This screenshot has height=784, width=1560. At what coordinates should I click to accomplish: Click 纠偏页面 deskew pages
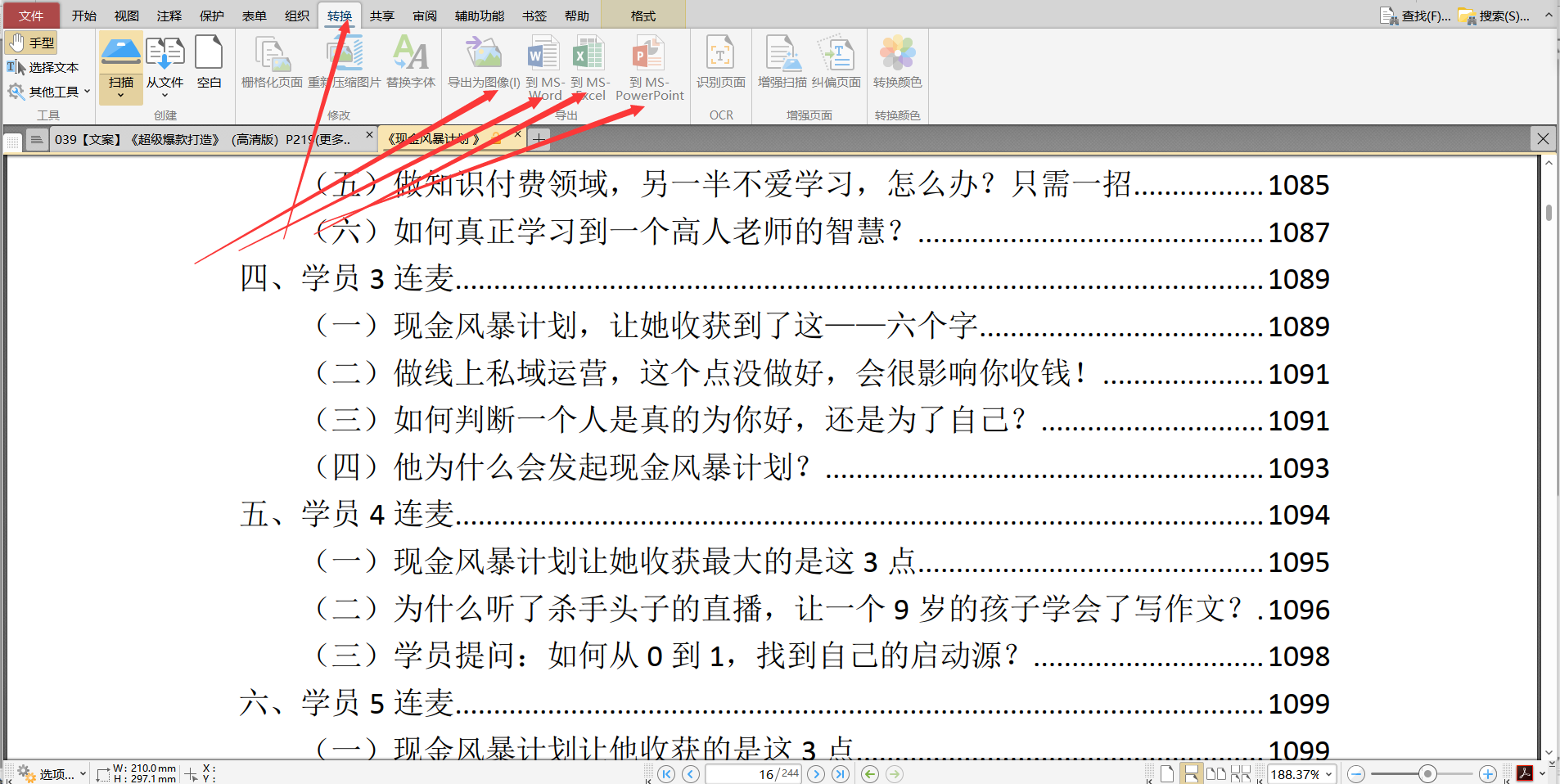[x=836, y=63]
